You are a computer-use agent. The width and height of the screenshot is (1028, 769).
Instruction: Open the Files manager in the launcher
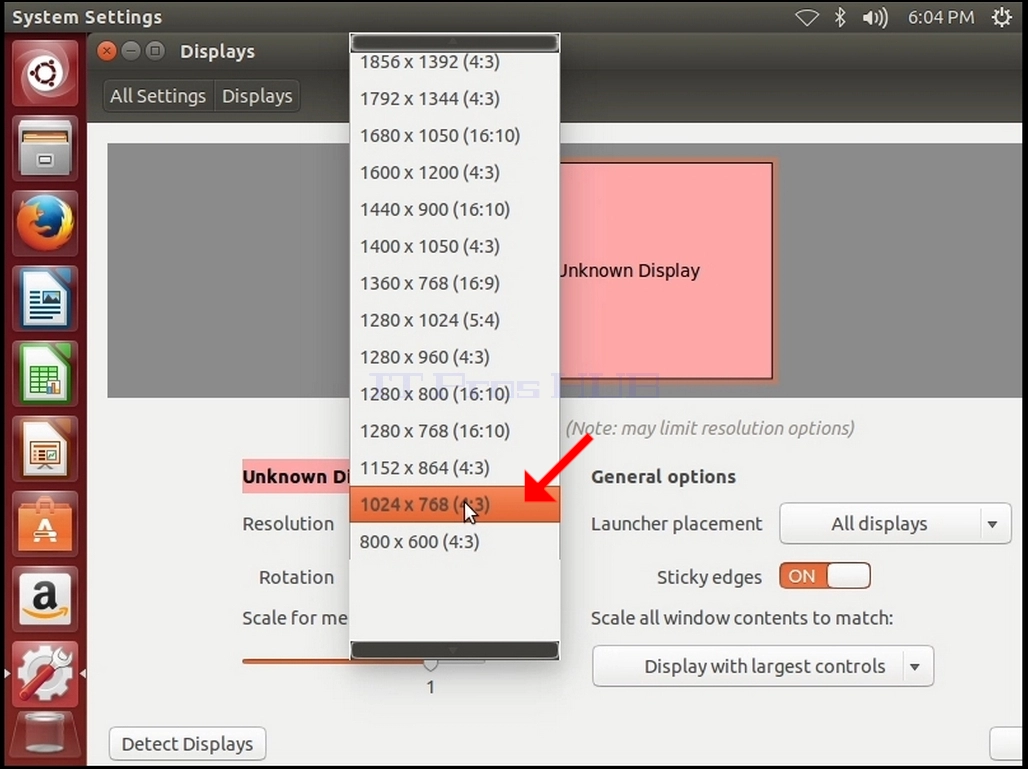click(45, 148)
